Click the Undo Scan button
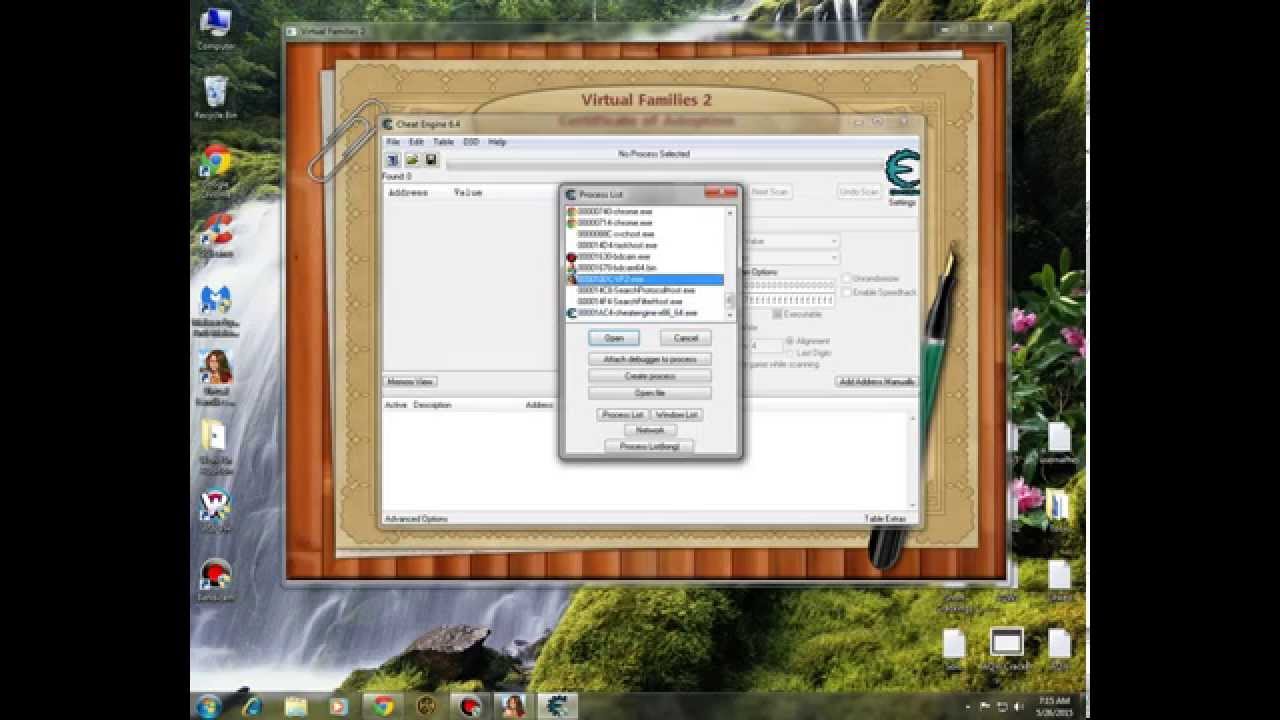Viewport: 1280px width, 720px height. coord(859,191)
